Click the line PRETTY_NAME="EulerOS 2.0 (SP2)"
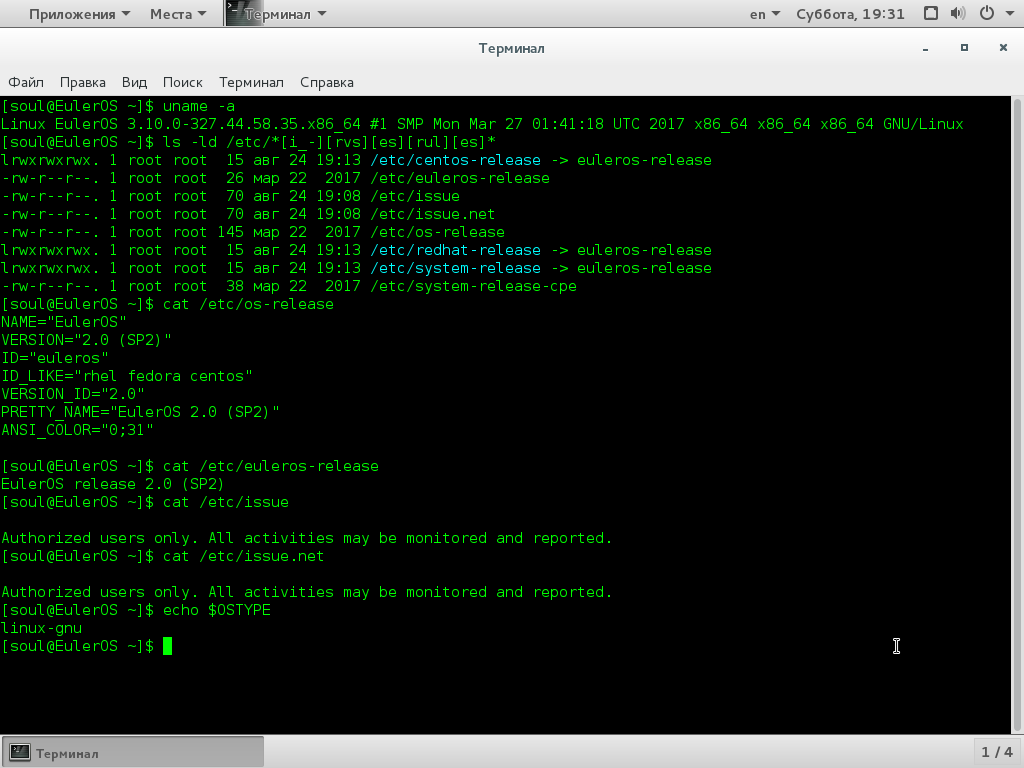The width and height of the screenshot is (1024, 768). (x=140, y=412)
